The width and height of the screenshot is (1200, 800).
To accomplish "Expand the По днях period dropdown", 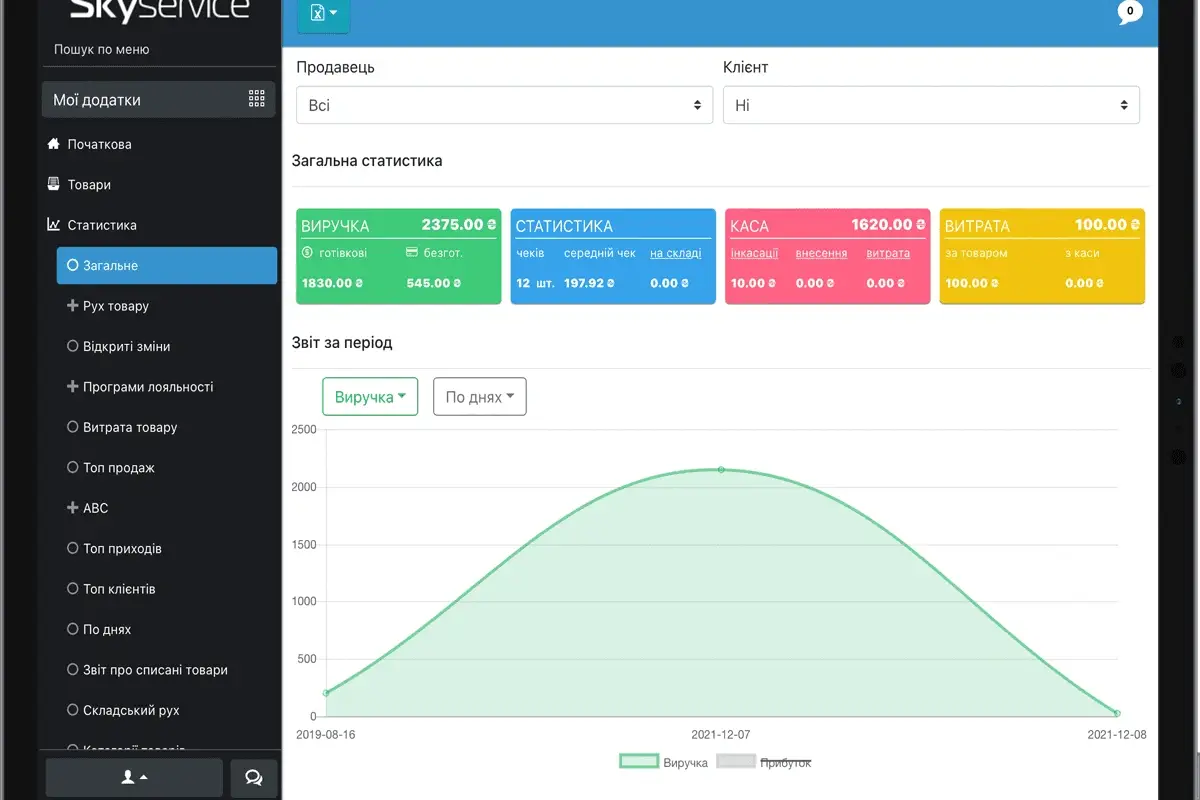I will 479,397.
